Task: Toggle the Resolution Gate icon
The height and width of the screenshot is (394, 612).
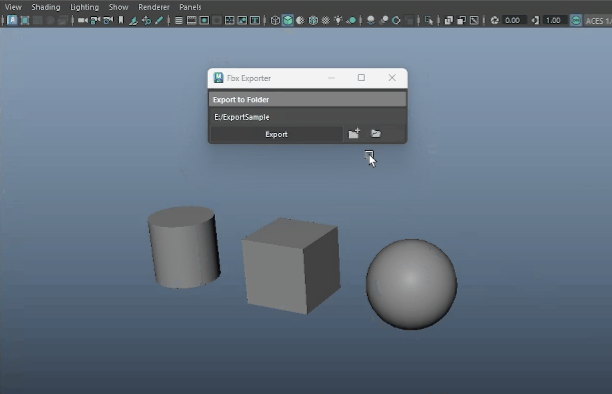Action: click(x=204, y=20)
